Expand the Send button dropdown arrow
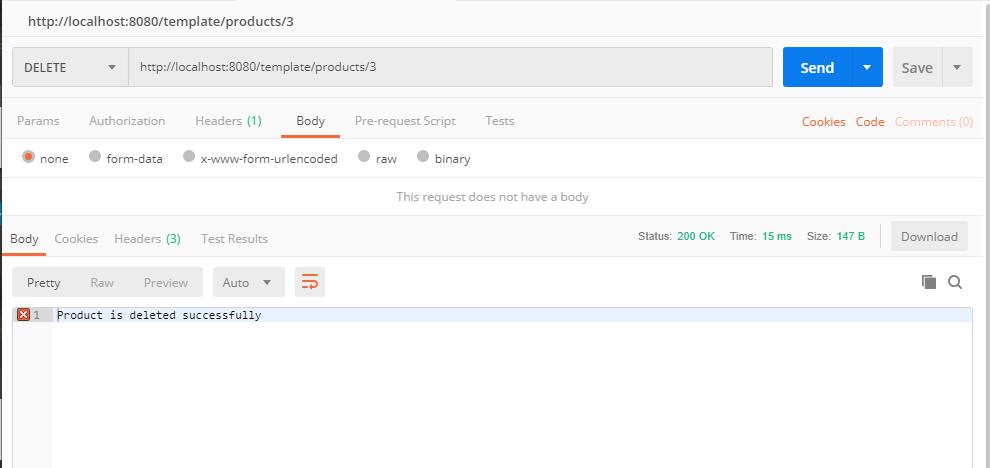 click(x=866, y=67)
